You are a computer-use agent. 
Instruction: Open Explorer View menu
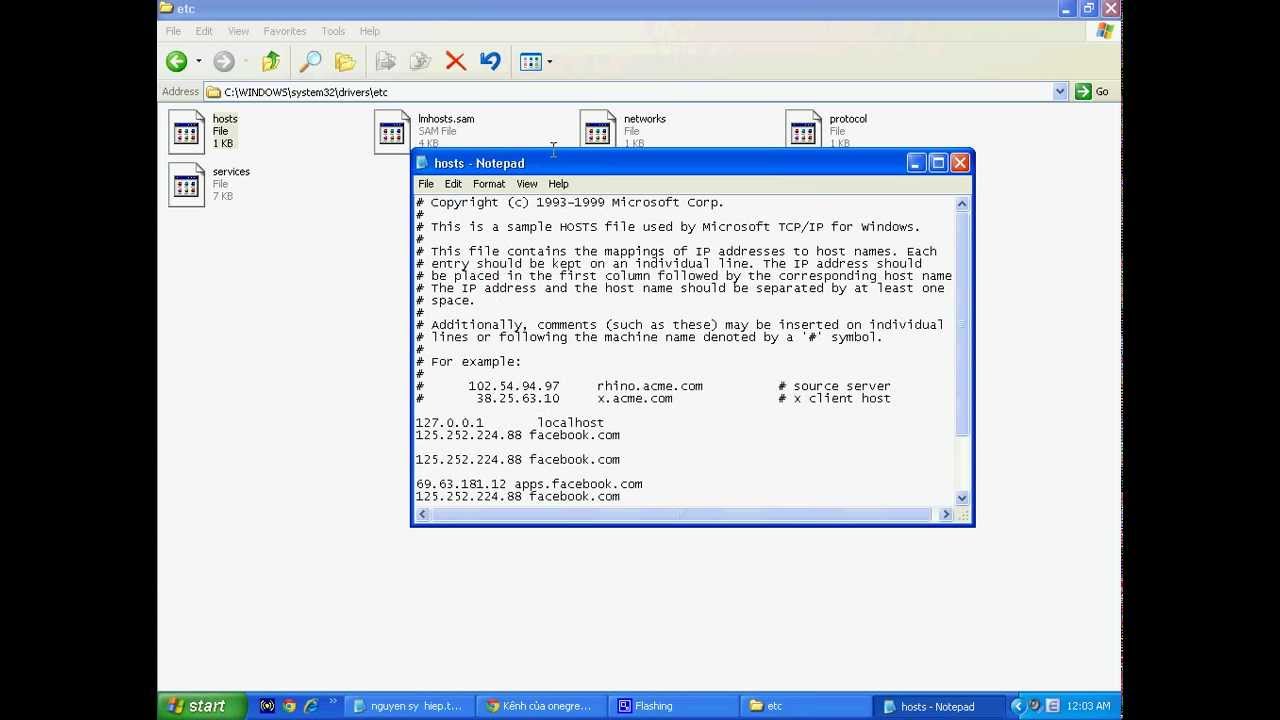(238, 31)
